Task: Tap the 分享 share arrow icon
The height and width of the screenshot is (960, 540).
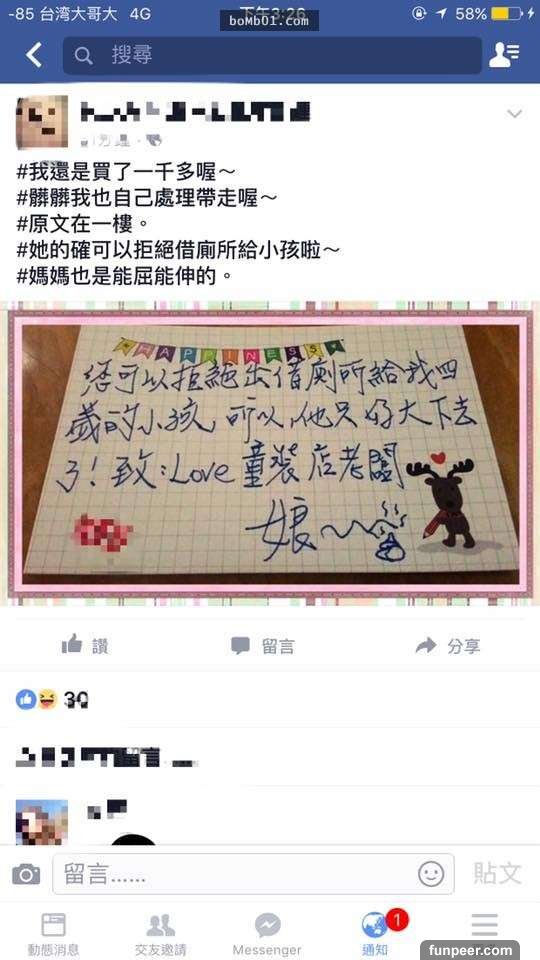Action: click(x=426, y=645)
